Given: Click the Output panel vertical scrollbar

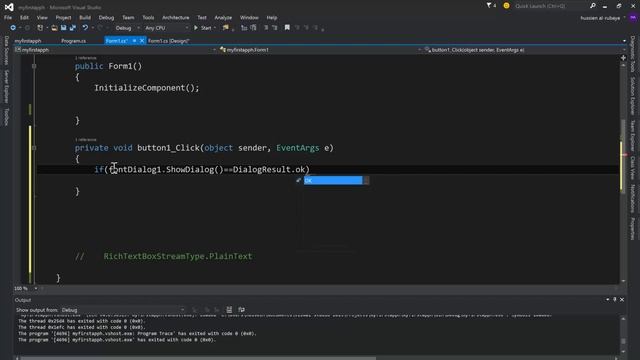Looking at the screenshot, I should pyautogui.click(x=623, y=335).
